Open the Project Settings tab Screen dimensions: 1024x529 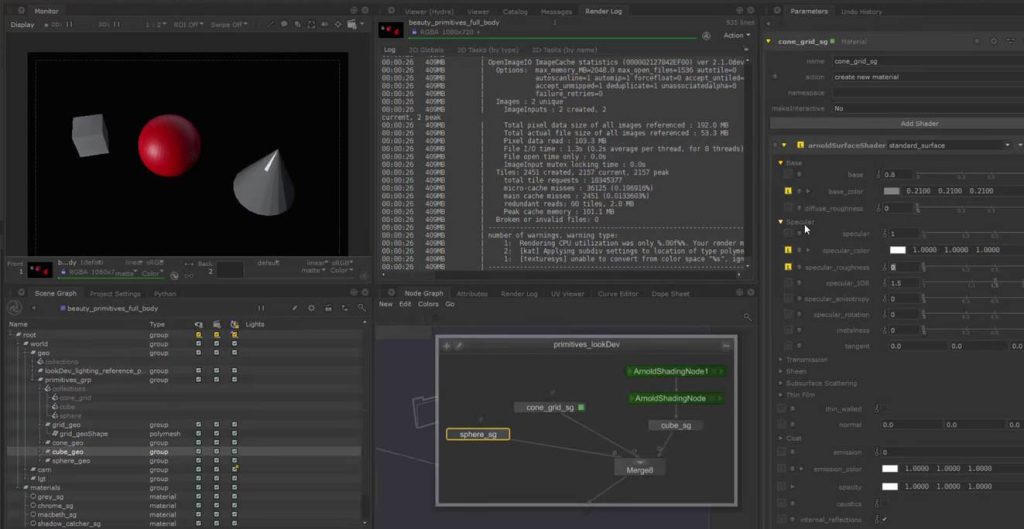pyautogui.click(x=114, y=294)
